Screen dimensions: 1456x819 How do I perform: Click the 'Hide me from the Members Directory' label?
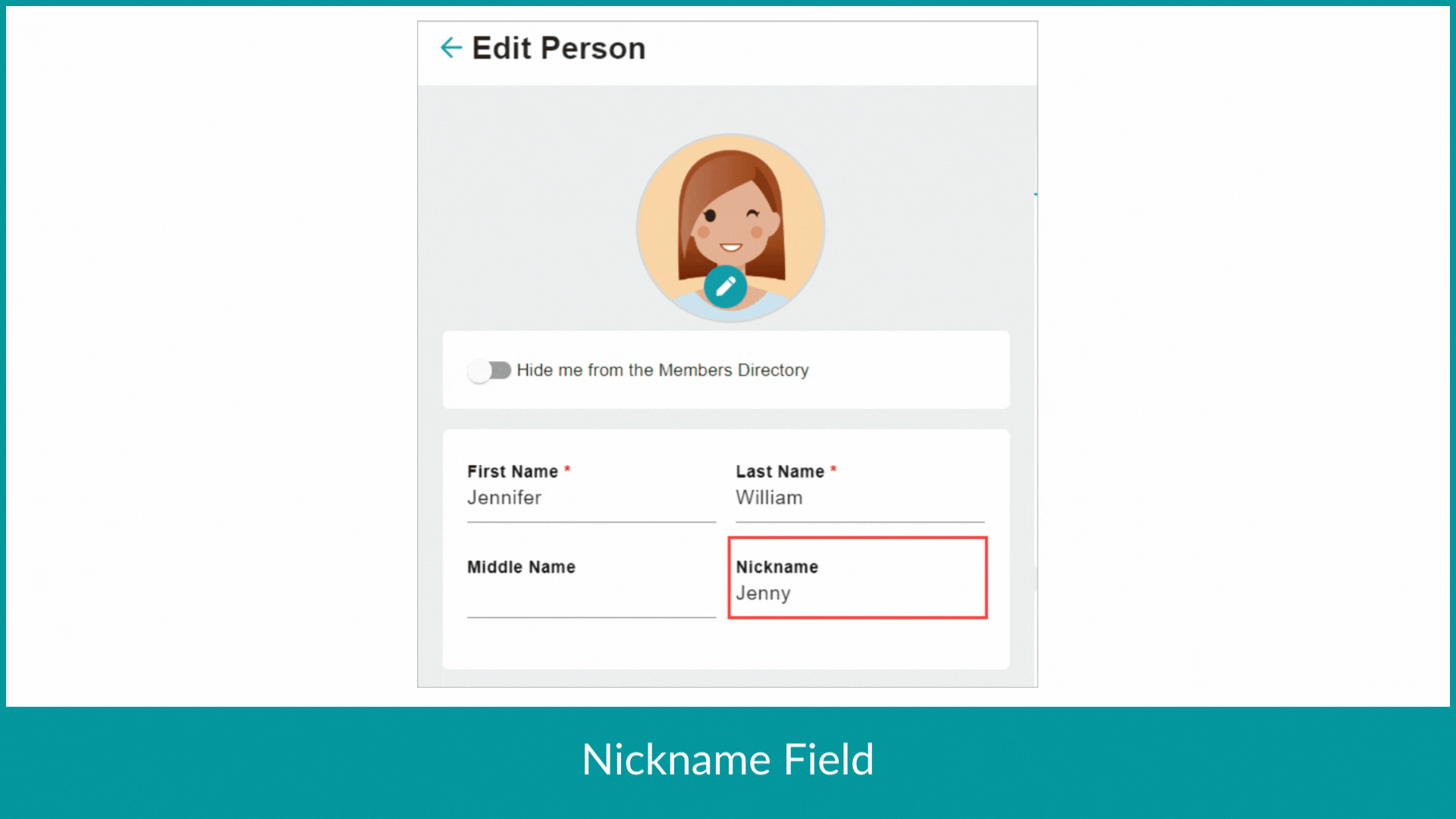click(663, 370)
